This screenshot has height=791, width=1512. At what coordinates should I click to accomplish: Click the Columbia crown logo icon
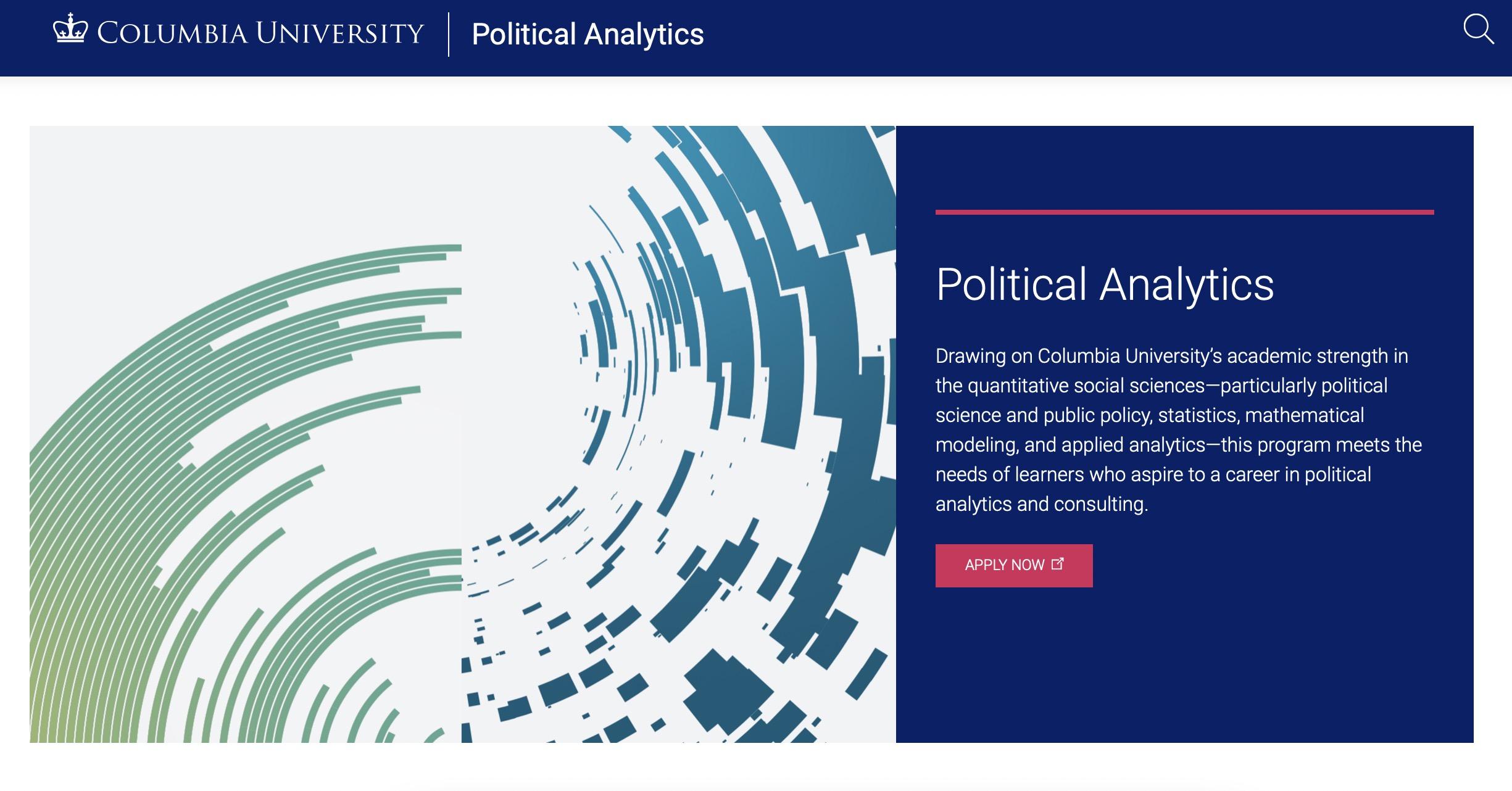[x=70, y=29]
